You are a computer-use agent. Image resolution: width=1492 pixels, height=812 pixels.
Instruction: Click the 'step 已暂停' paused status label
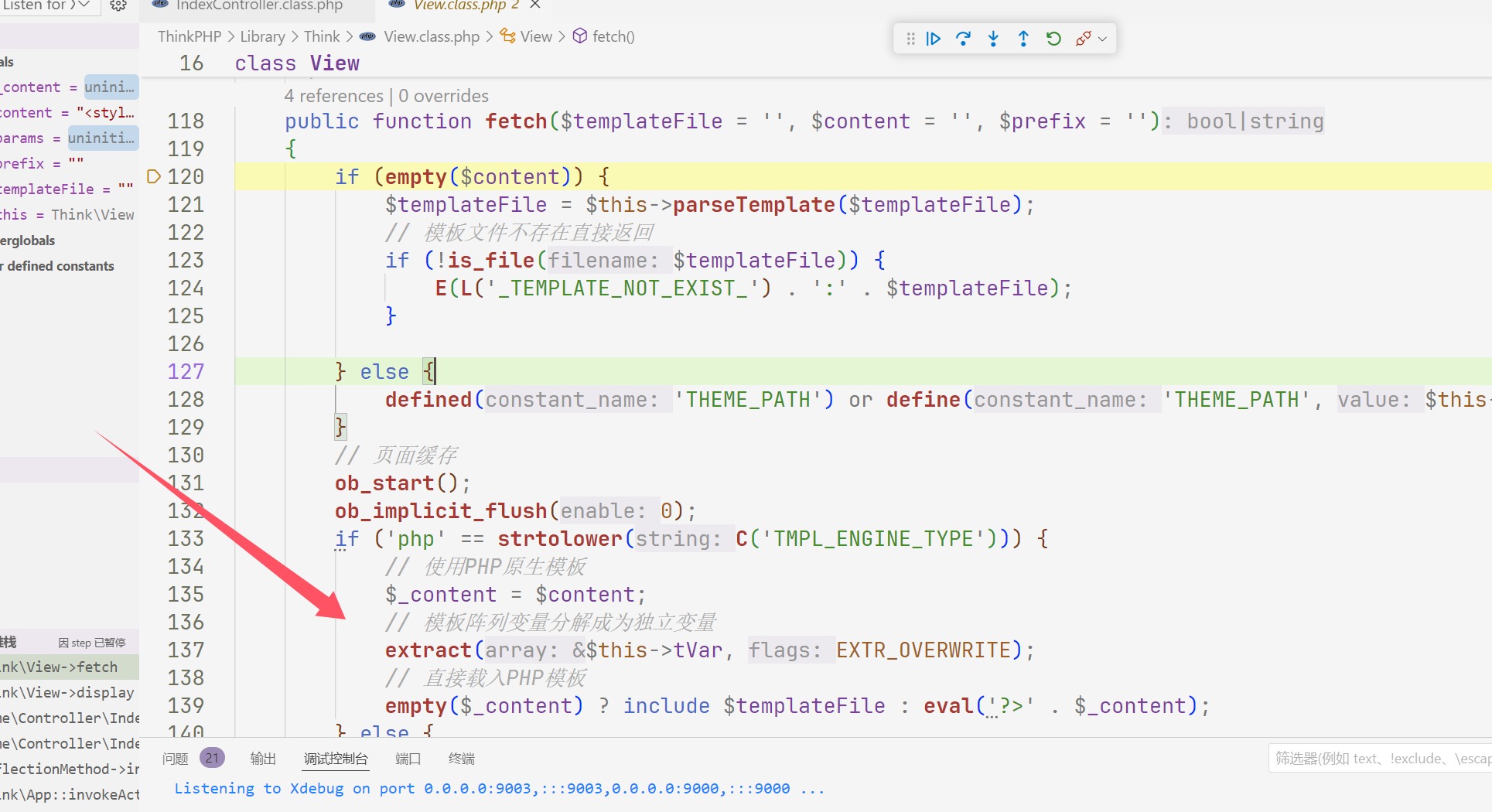[92, 643]
